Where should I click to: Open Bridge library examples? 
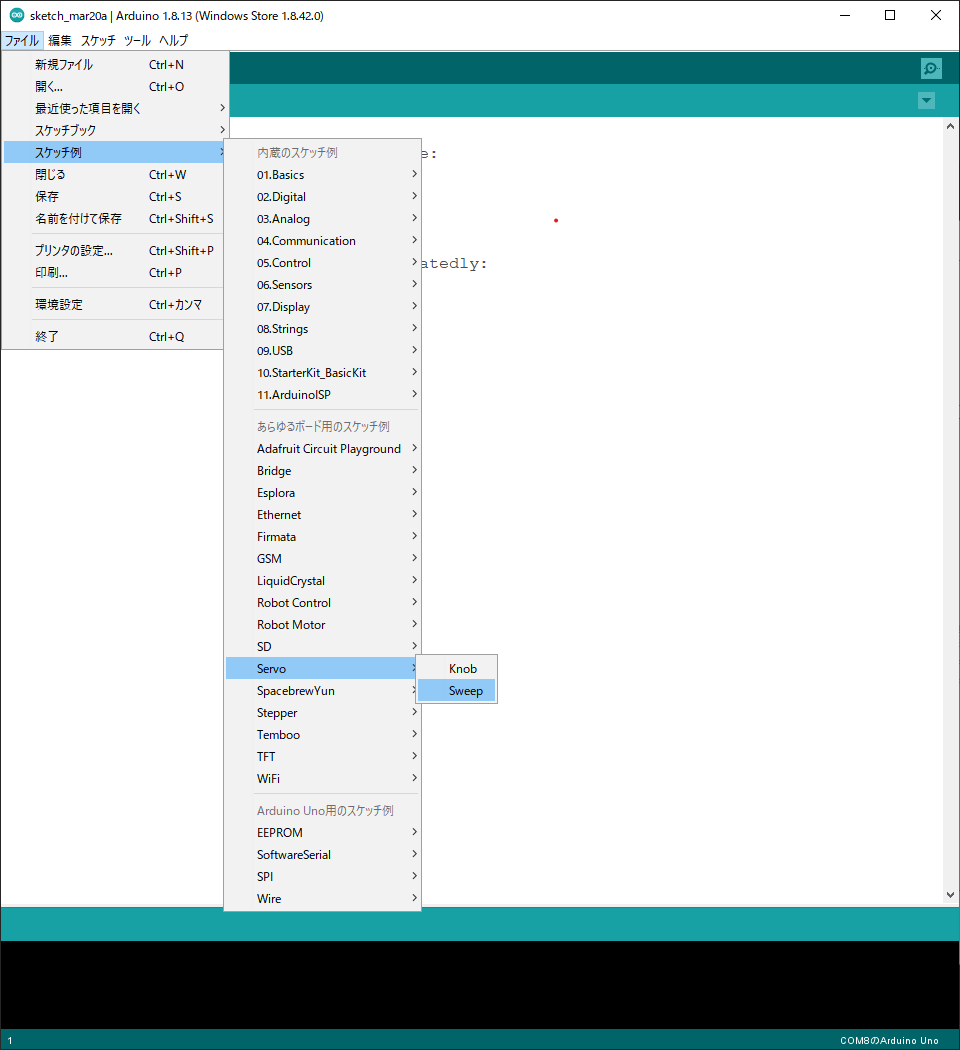(323, 471)
